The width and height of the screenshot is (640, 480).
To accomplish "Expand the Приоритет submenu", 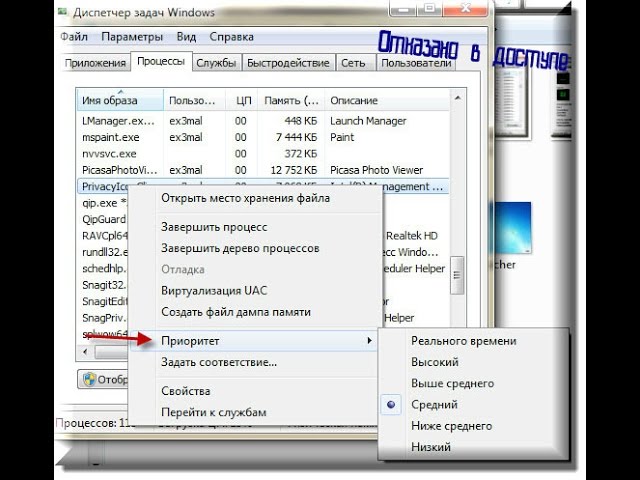I will click(x=254, y=341).
